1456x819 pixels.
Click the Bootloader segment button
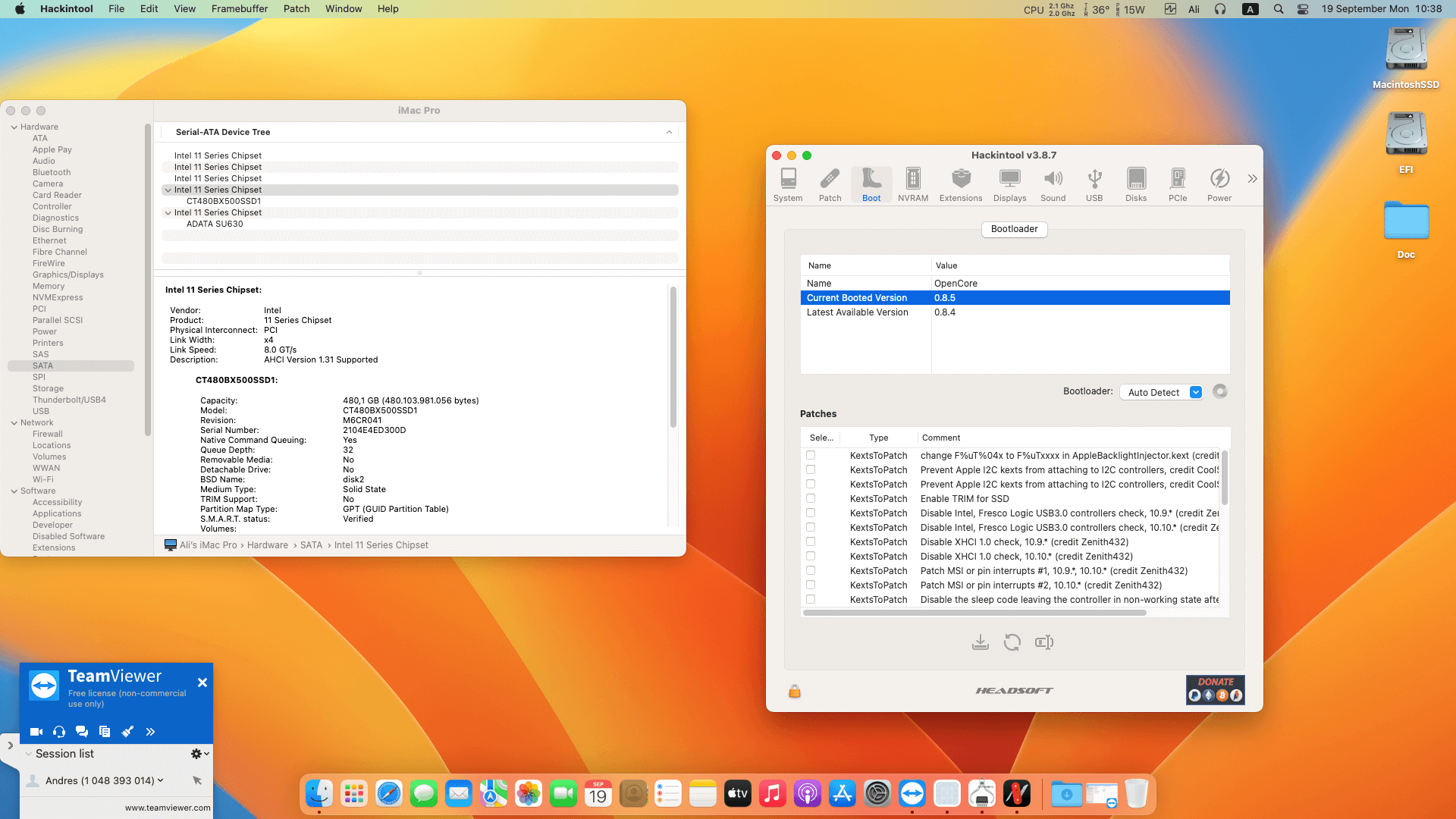pos(1014,229)
